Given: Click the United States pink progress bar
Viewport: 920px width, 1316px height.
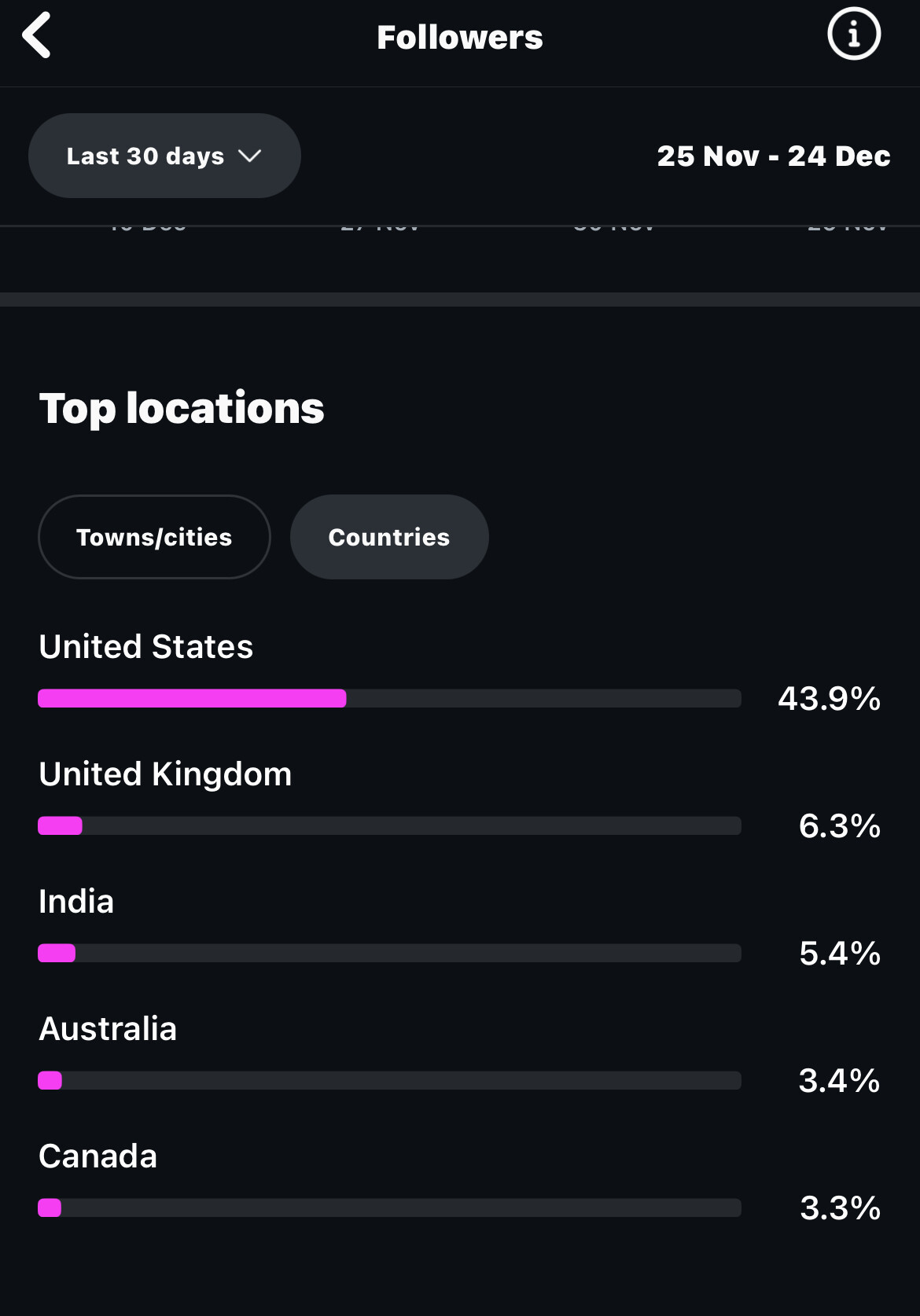Looking at the screenshot, I should [192, 698].
